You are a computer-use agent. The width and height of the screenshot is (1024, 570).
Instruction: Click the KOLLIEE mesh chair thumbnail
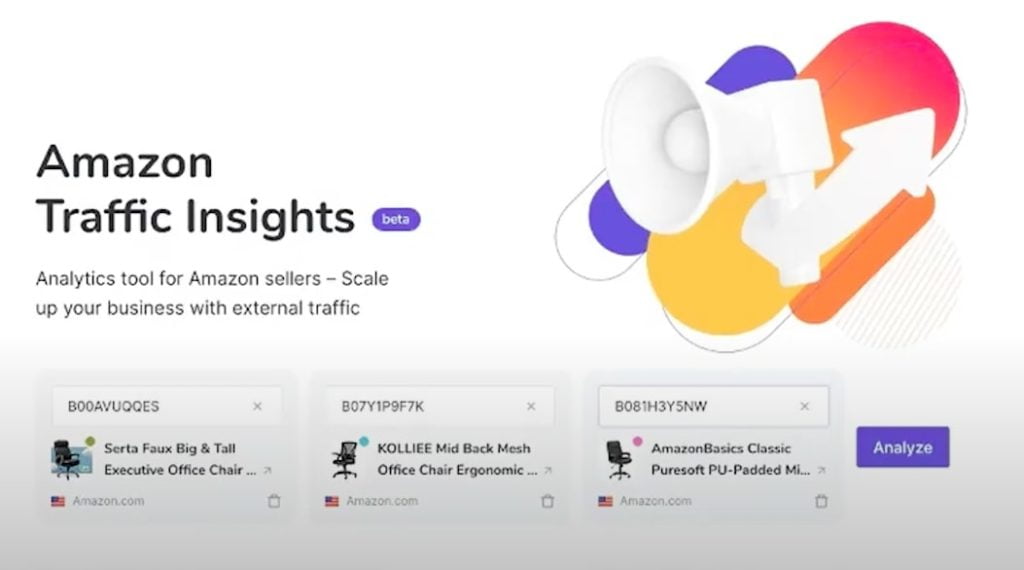pyautogui.click(x=345, y=460)
